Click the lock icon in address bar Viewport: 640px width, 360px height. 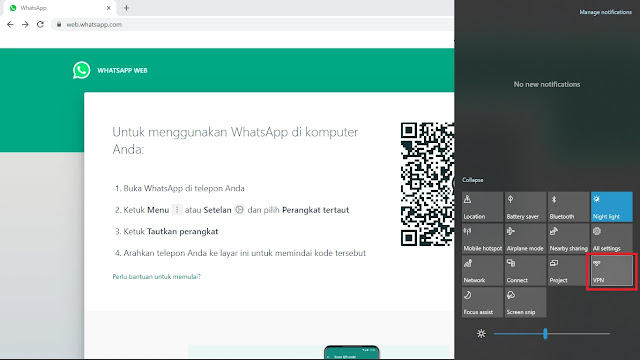pyautogui.click(x=59, y=24)
